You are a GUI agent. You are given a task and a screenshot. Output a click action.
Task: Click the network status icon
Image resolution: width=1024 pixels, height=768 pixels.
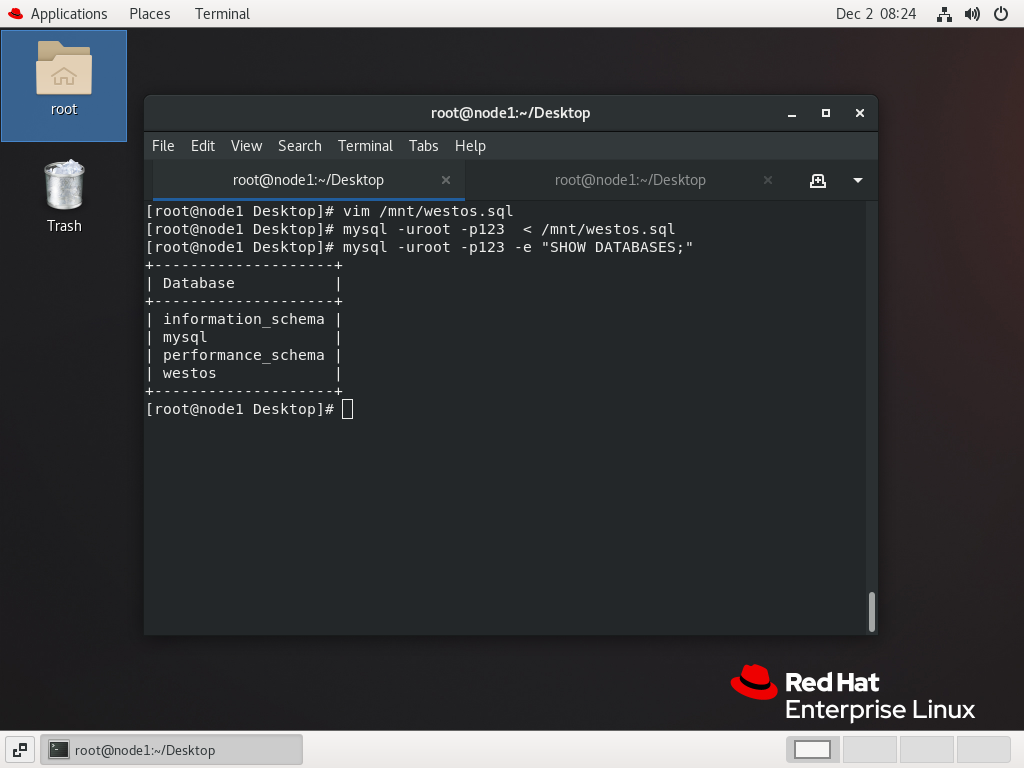click(944, 14)
